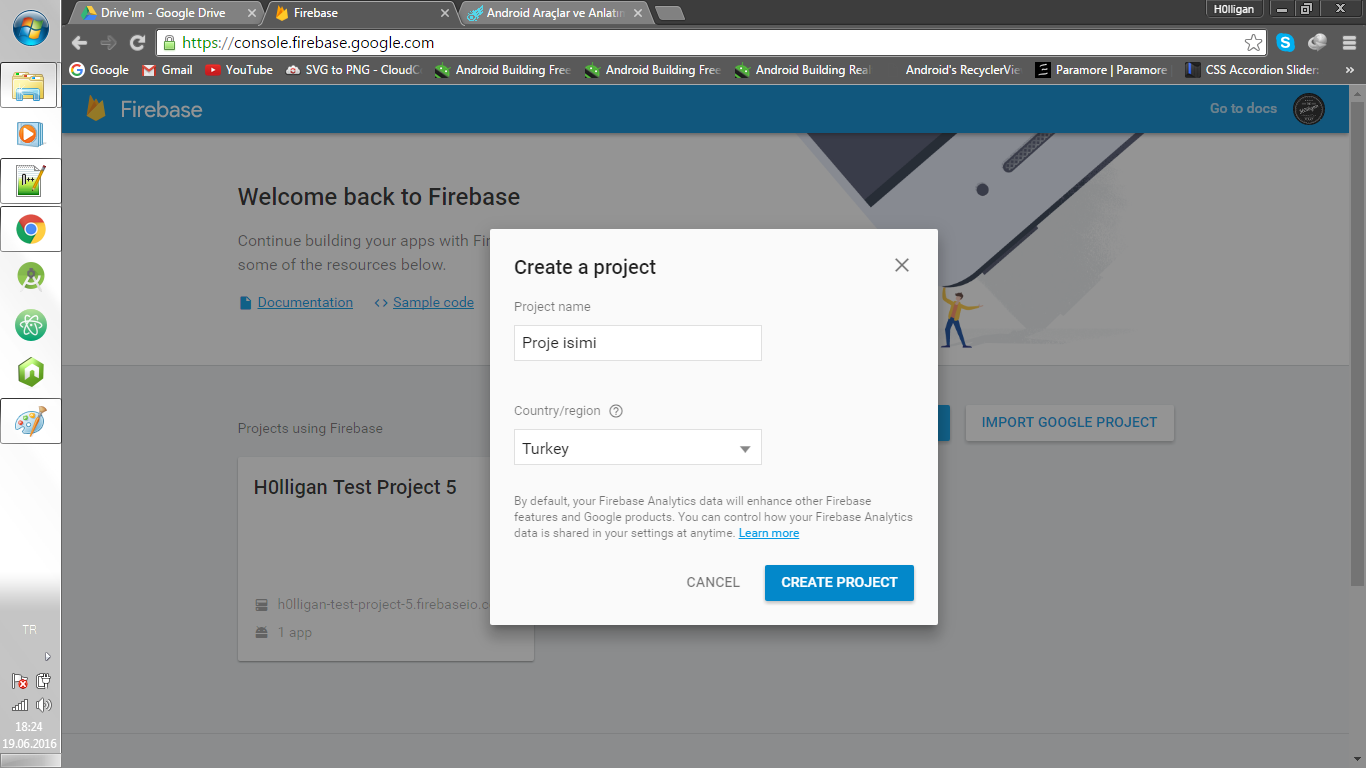Click the Project name input field
Image resolution: width=1366 pixels, height=768 pixels.
pyautogui.click(x=638, y=343)
